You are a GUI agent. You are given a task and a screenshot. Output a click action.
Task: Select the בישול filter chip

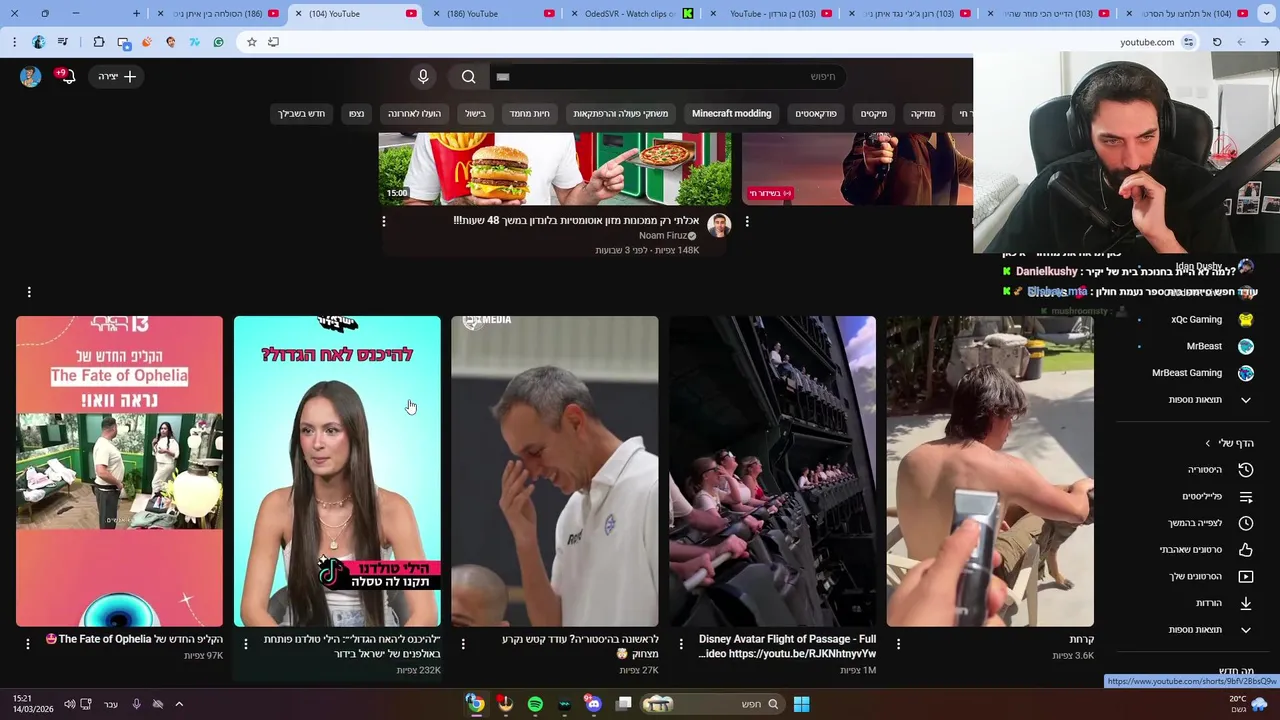tap(476, 114)
